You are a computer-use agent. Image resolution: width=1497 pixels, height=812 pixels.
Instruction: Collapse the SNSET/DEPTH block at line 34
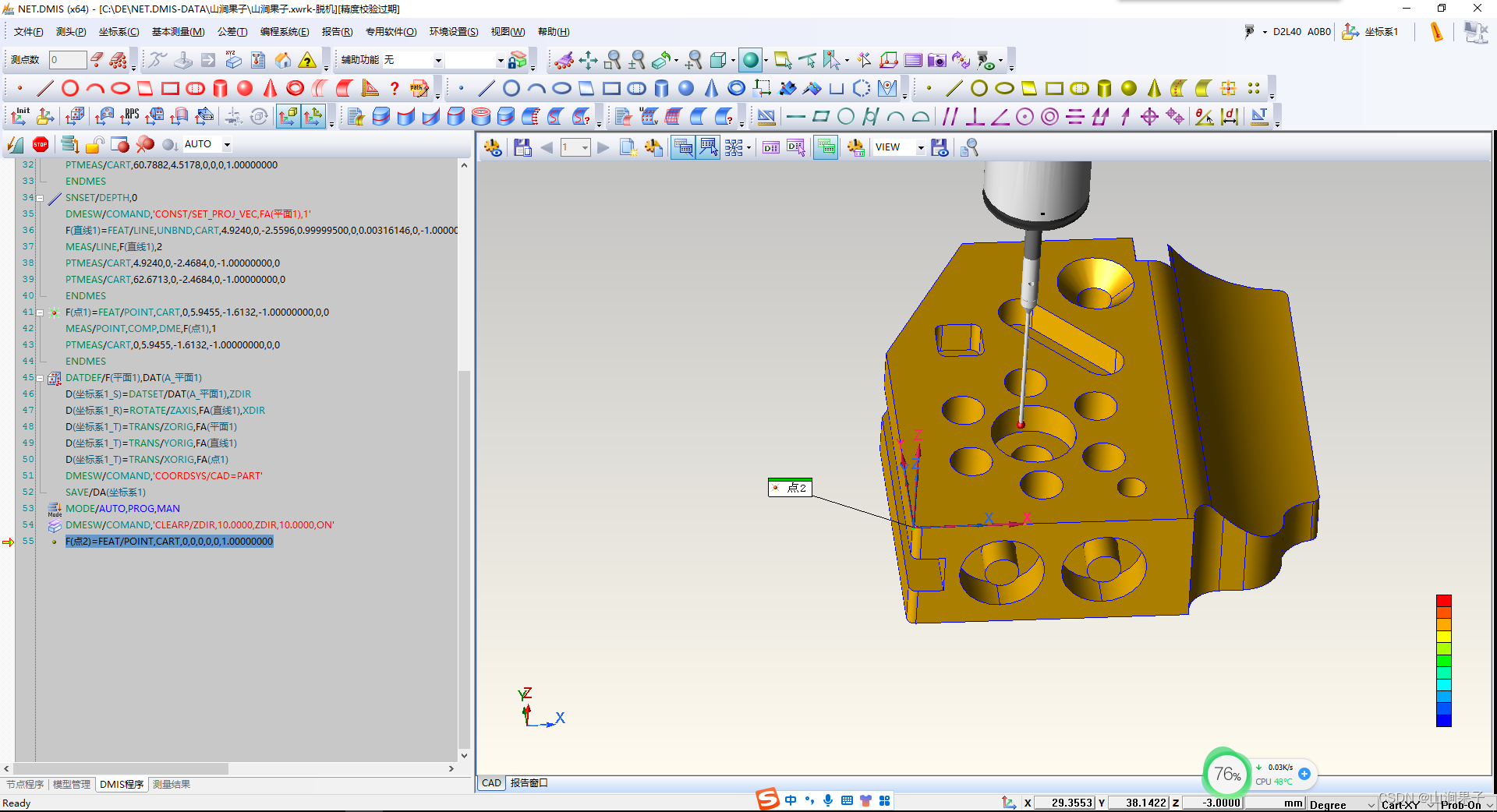pyautogui.click(x=40, y=198)
